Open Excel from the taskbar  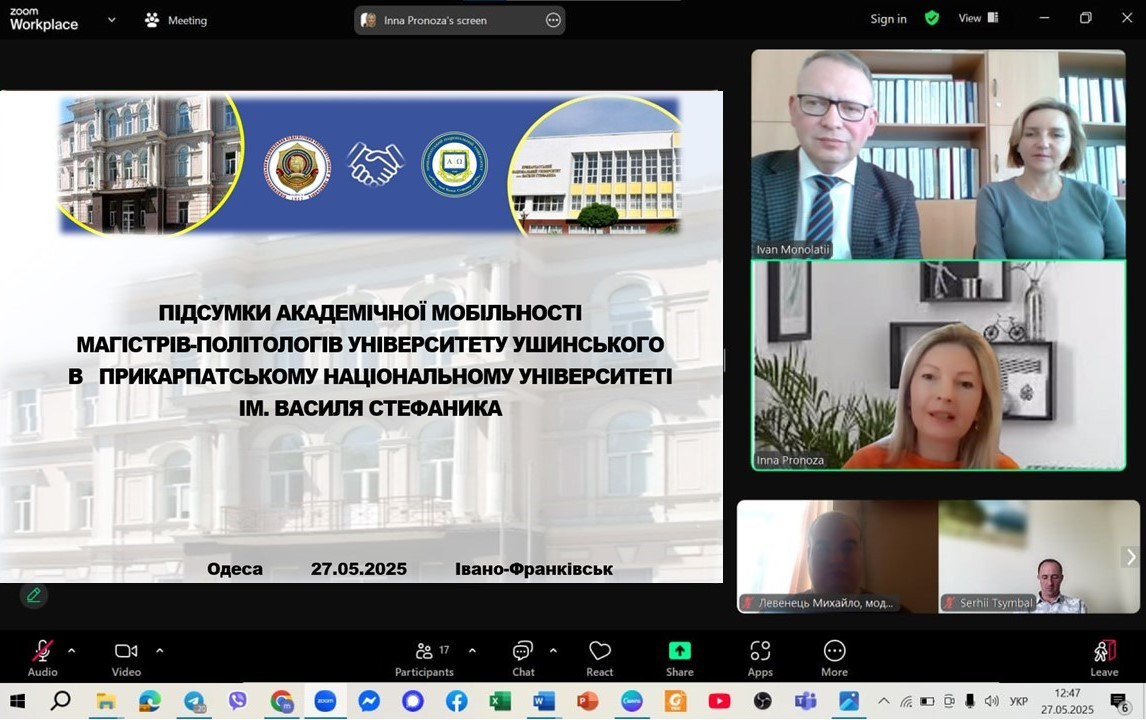501,702
